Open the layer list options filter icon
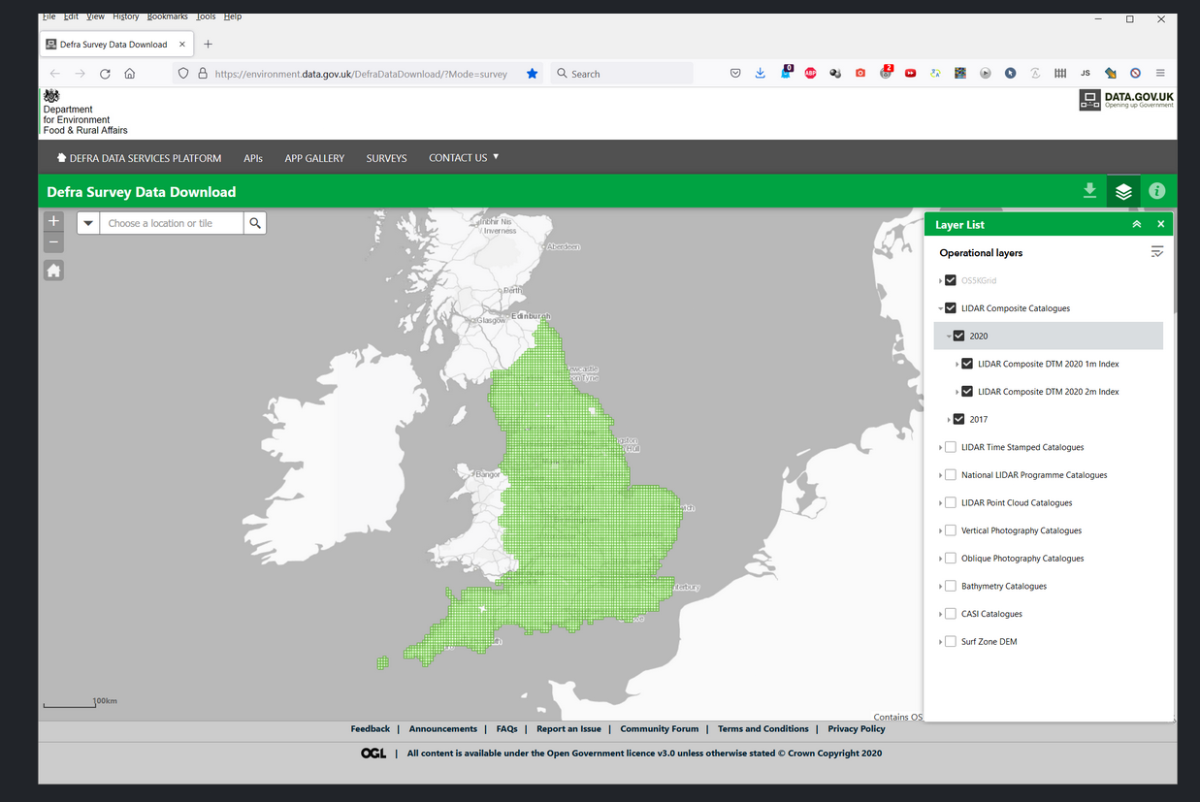 click(1157, 252)
